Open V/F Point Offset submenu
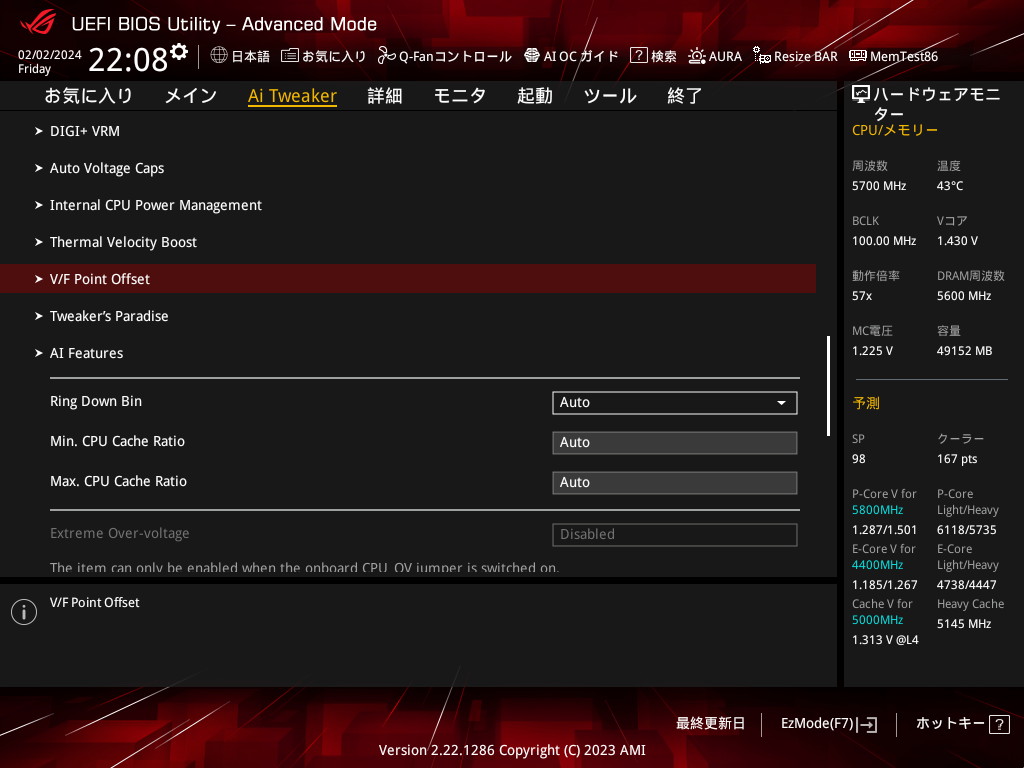The width and height of the screenshot is (1024, 768). (408, 279)
